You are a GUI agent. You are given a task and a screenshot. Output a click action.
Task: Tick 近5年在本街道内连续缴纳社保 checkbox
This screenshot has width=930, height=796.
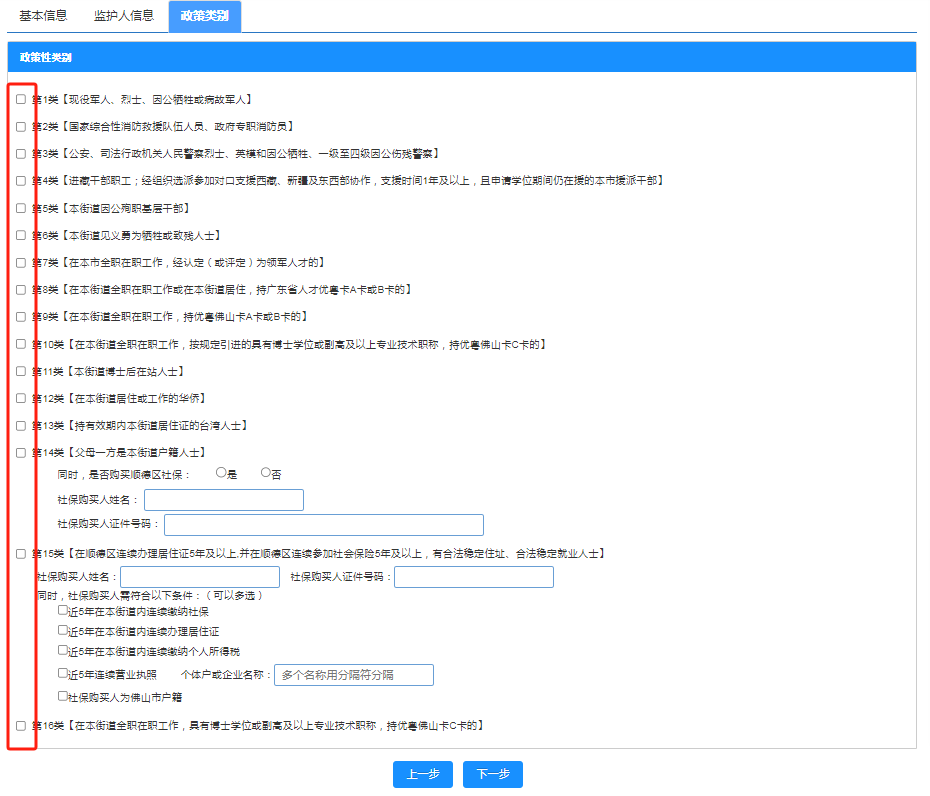pos(63,610)
